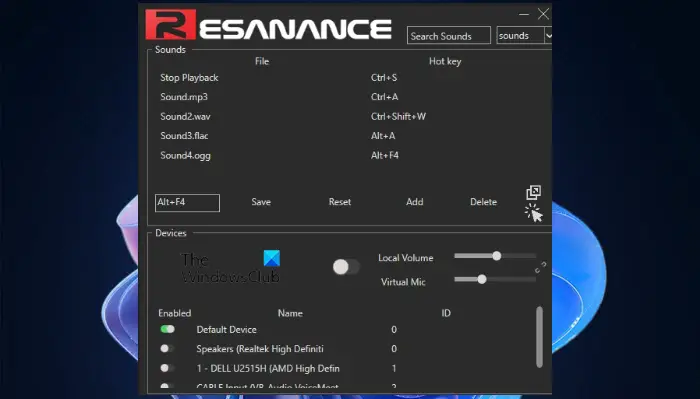Close the Resanance window
This screenshot has width=700, height=399.
(x=543, y=14)
